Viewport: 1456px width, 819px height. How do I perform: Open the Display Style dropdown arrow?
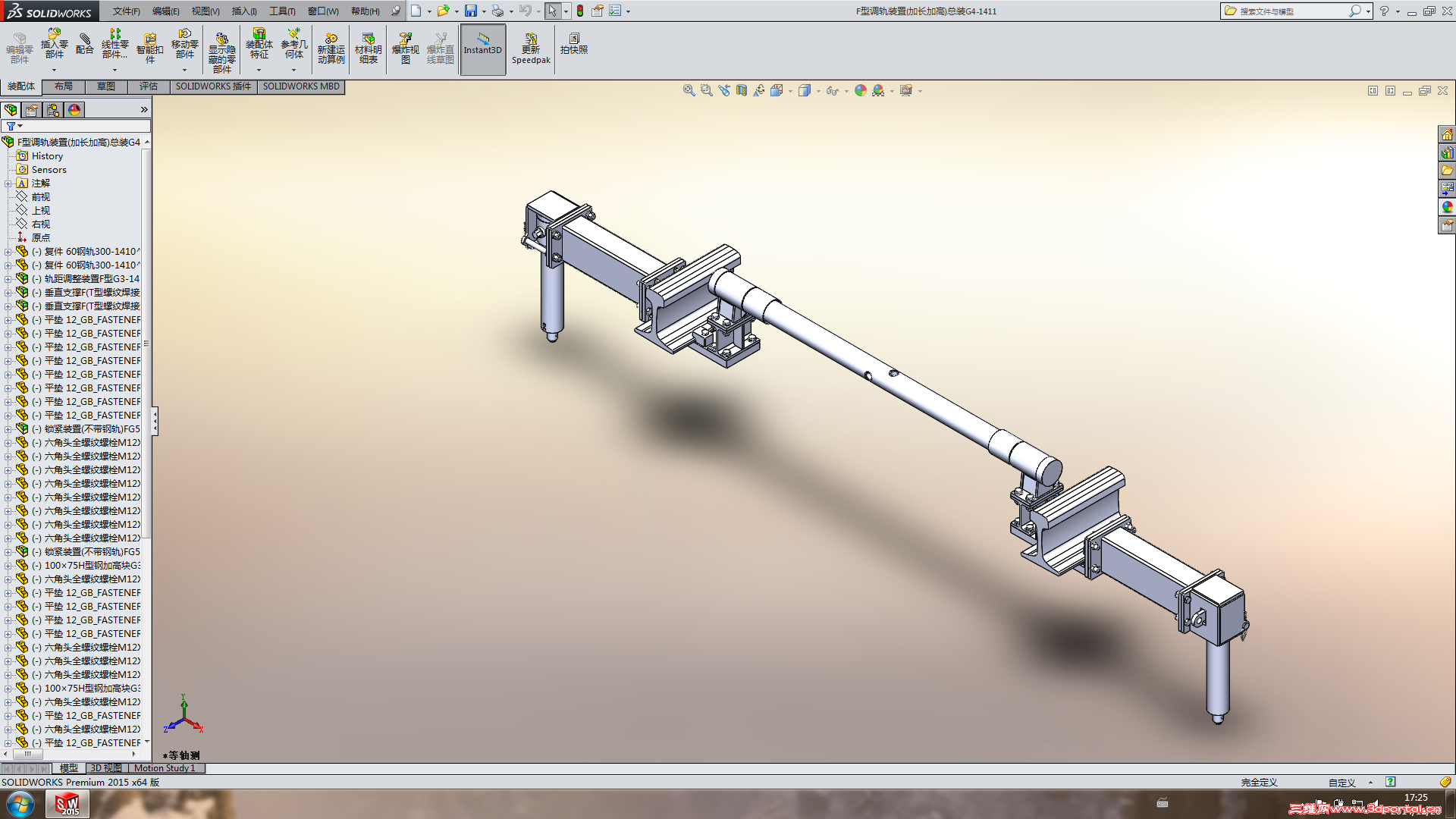click(x=818, y=92)
